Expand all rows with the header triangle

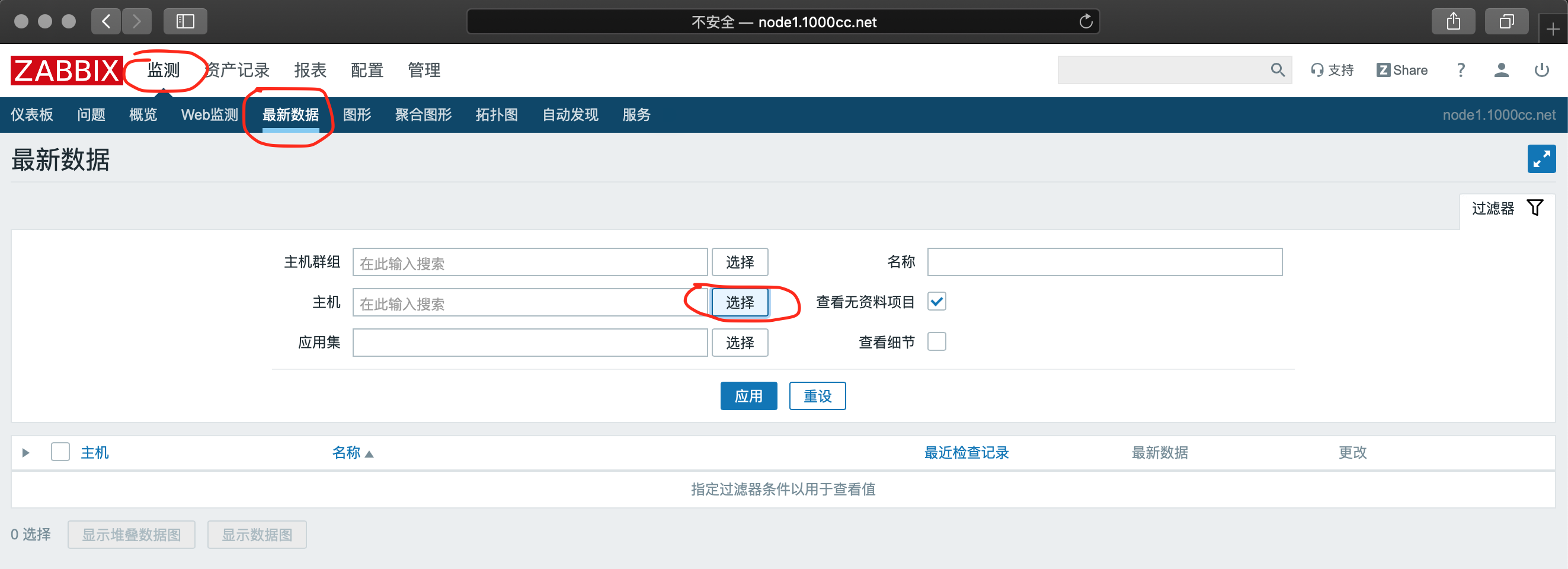(25, 453)
